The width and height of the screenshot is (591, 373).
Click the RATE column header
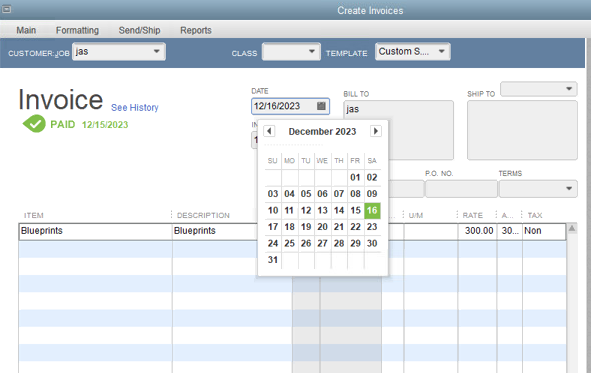point(473,216)
